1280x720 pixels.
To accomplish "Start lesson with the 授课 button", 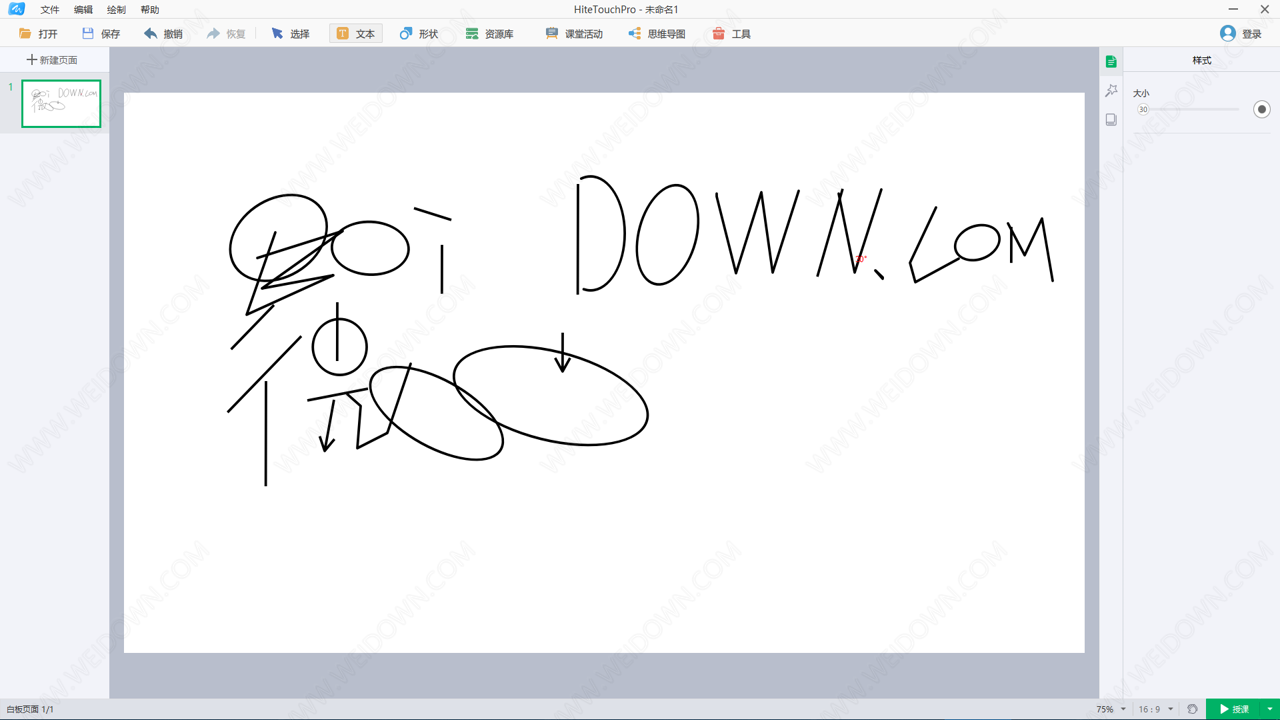I will [1235, 709].
